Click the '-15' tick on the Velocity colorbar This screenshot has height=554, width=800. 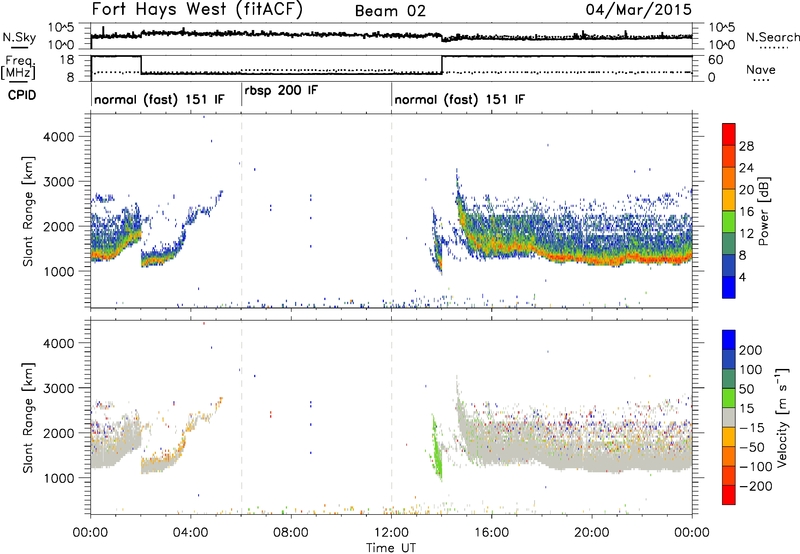752,428
